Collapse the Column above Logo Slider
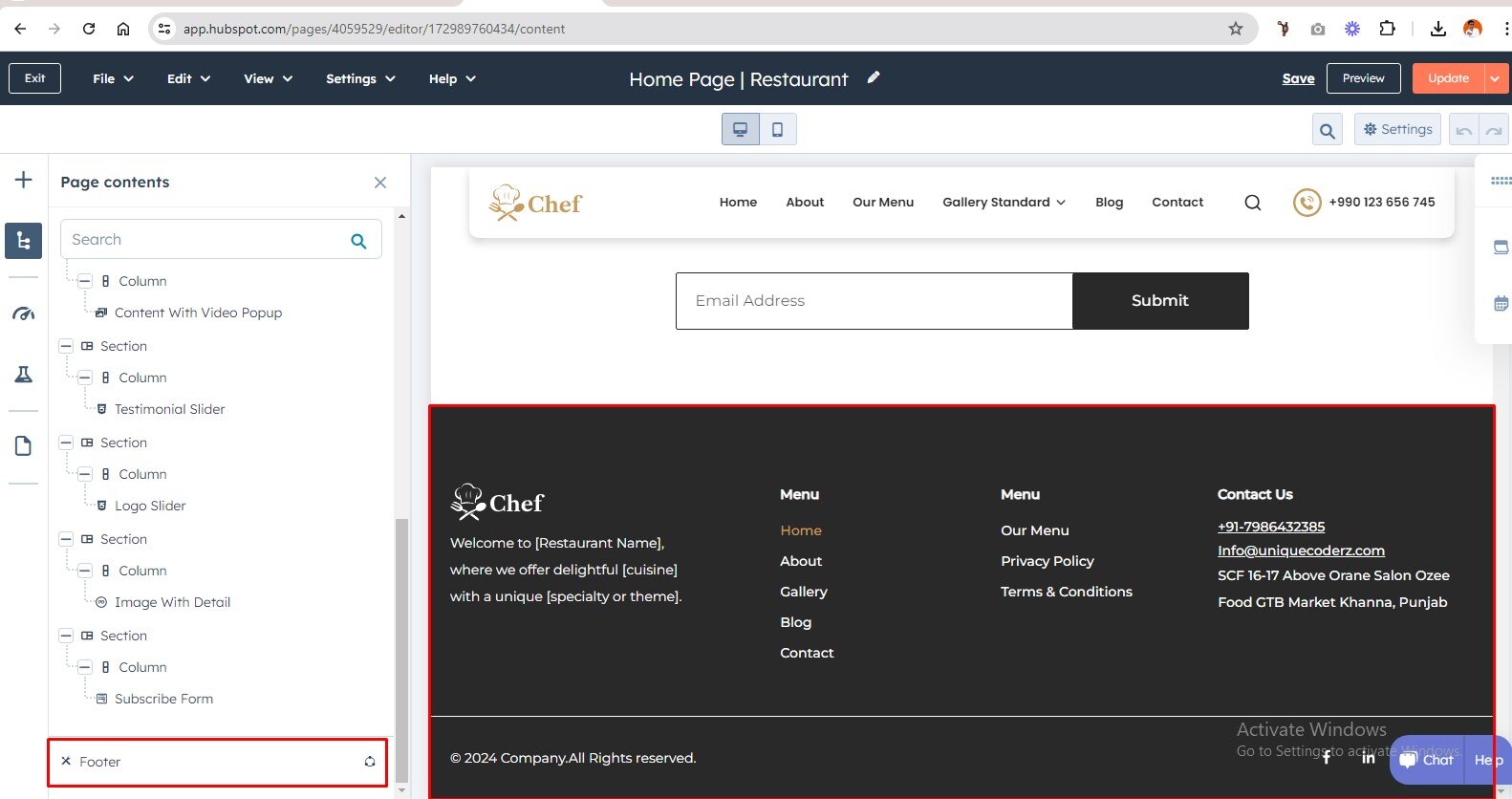This screenshot has height=799, width=1512. click(85, 474)
